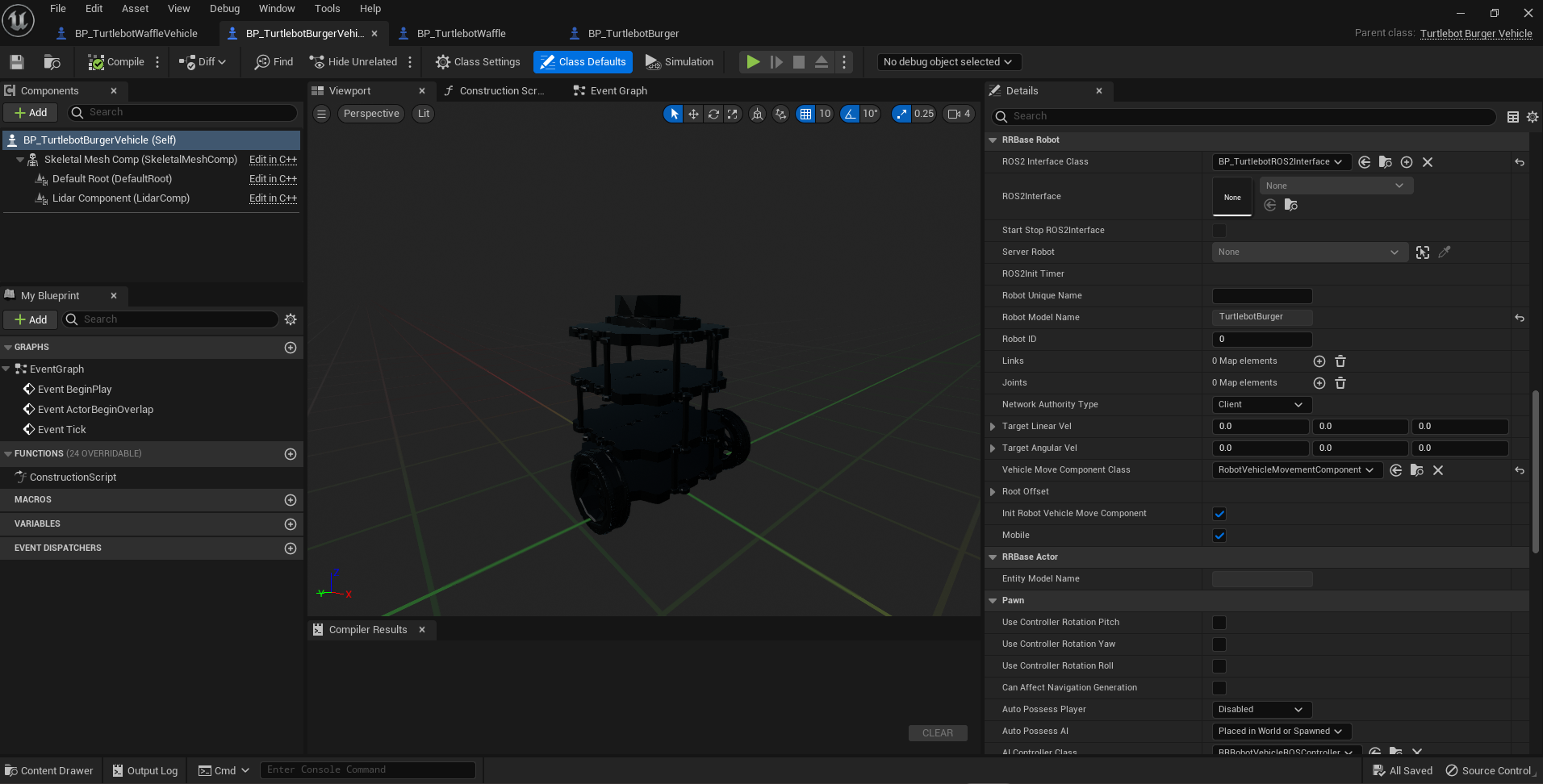1543x784 pixels.
Task: Open Compile options three-dot menu
Action: pos(157,62)
